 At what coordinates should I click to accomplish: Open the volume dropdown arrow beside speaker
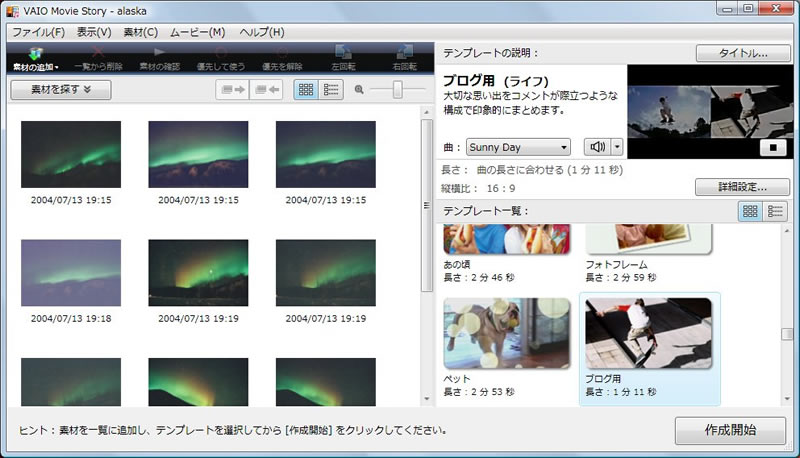tap(617, 147)
